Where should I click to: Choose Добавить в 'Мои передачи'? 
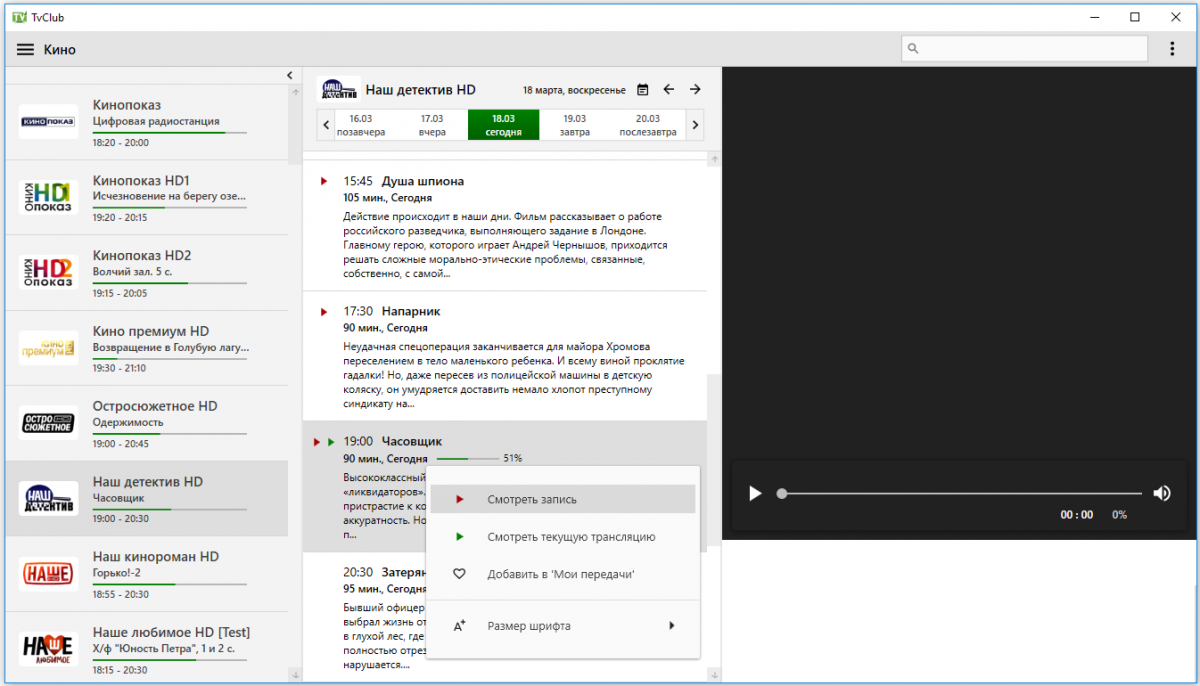coord(563,574)
